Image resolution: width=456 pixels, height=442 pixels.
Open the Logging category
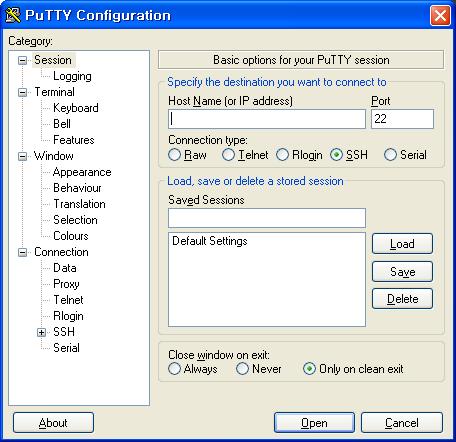[x=72, y=76]
